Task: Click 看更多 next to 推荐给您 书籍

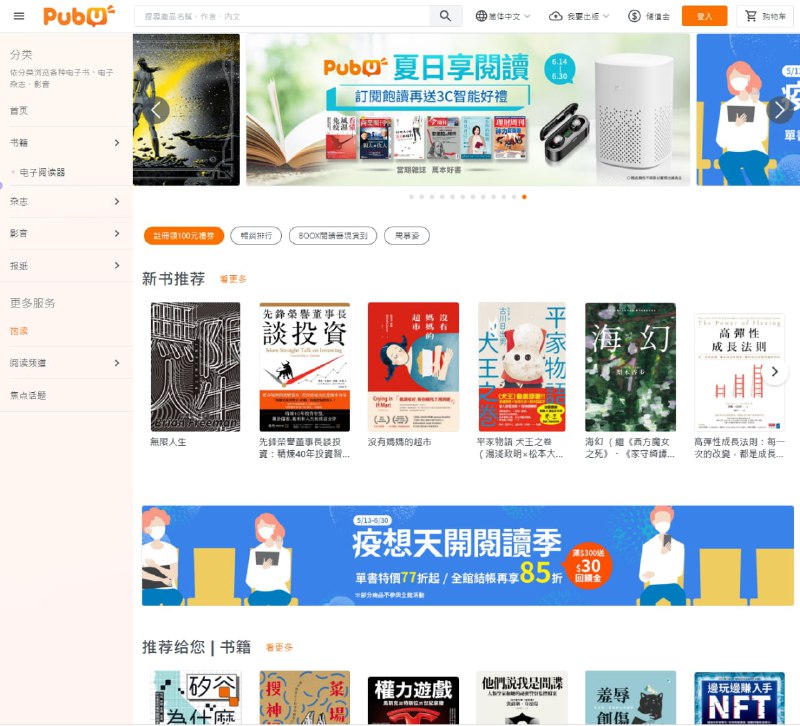Action: [279, 647]
